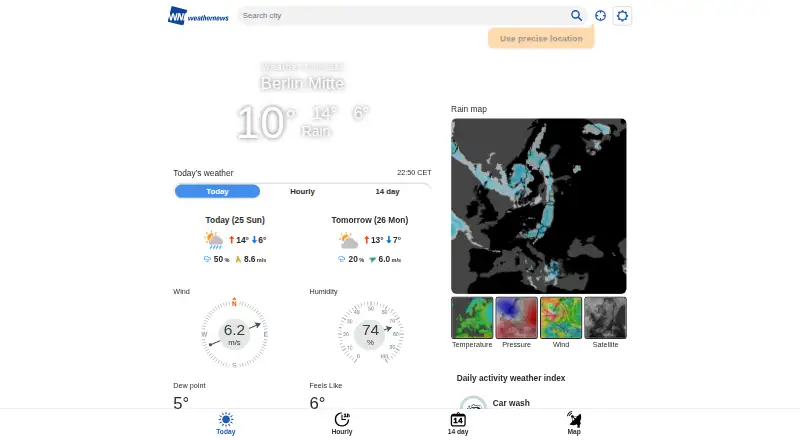The height and width of the screenshot is (440, 800).
Task: Click Today (25 Sun) rainy weather icon
Action: (x=214, y=240)
